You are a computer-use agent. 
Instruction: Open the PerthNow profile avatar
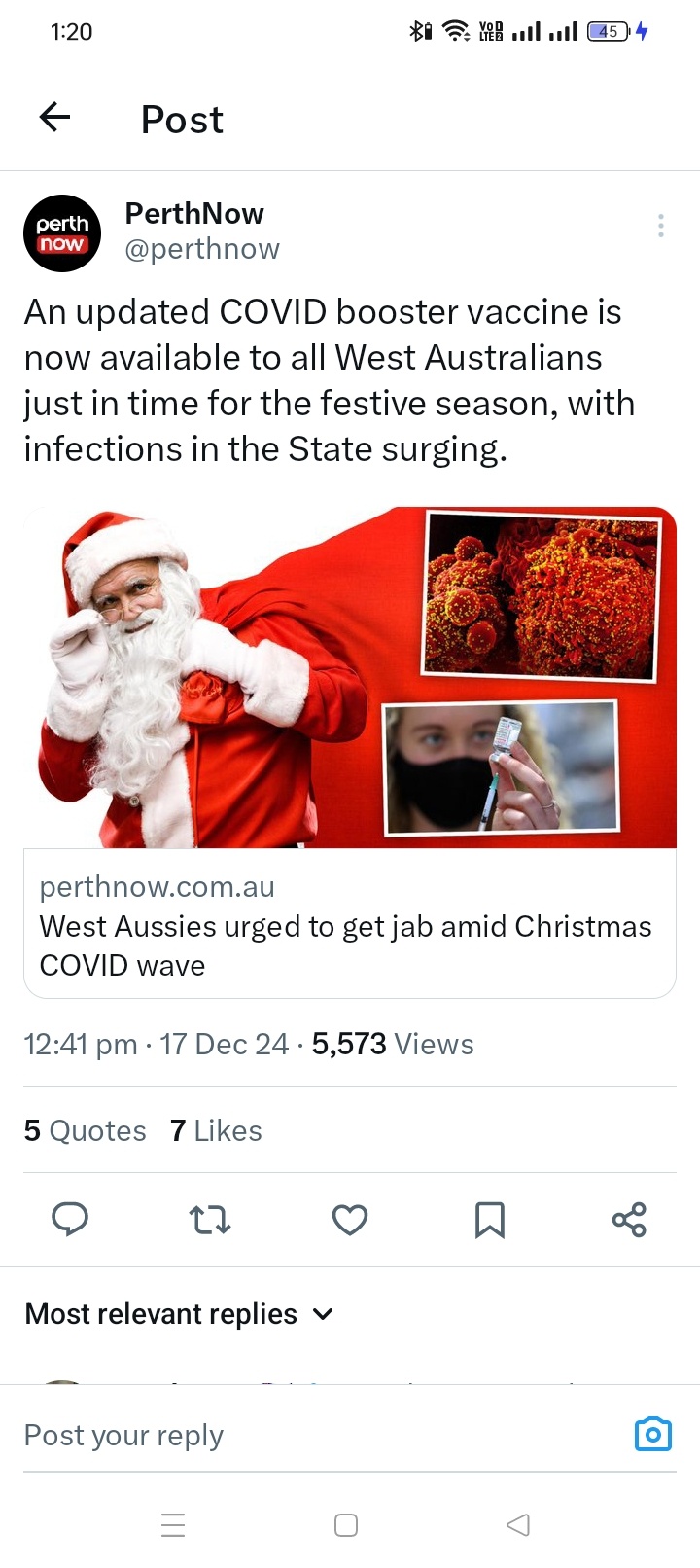click(x=62, y=232)
